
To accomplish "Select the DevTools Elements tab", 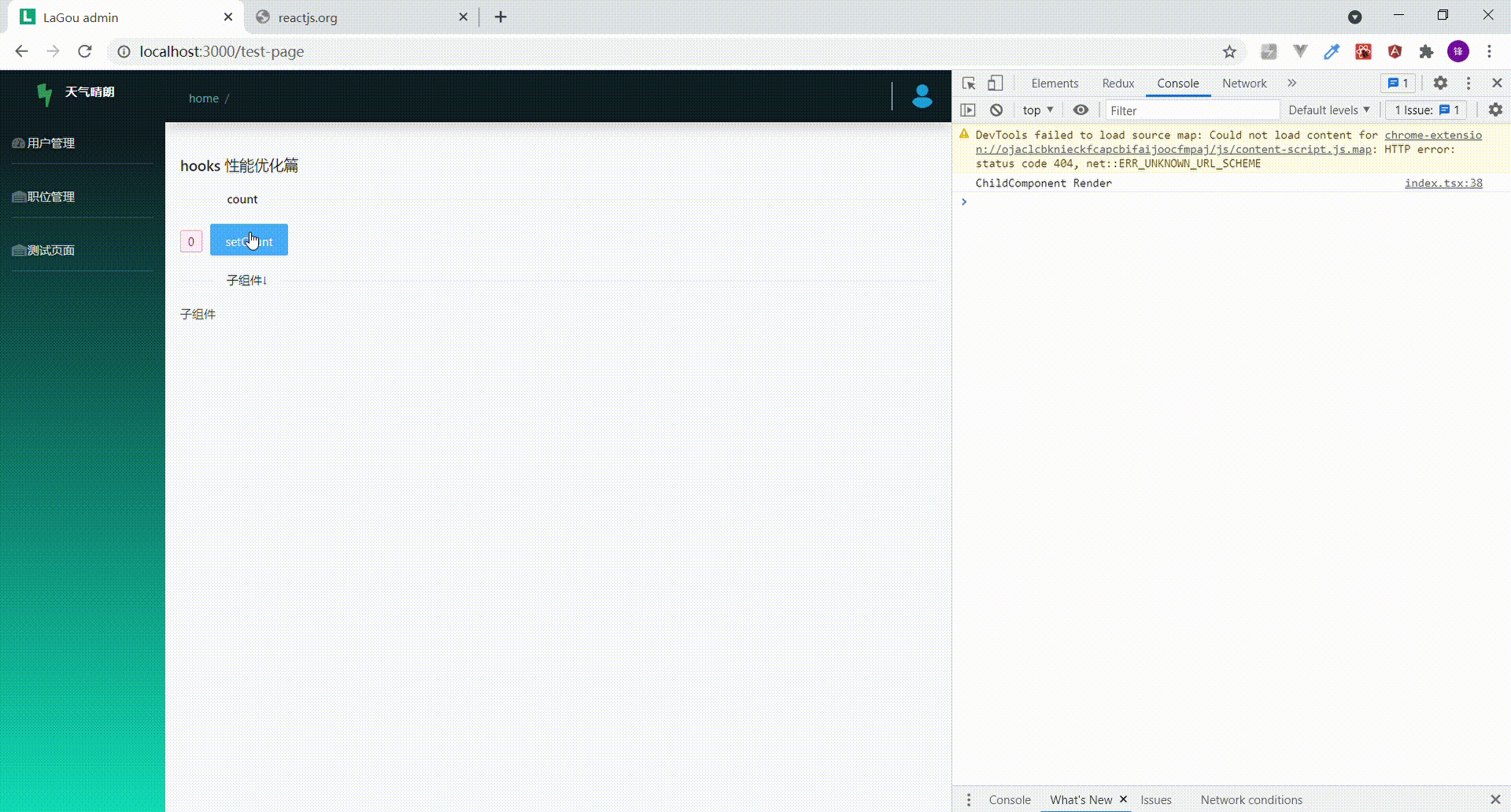I will click(x=1055, y=83).
